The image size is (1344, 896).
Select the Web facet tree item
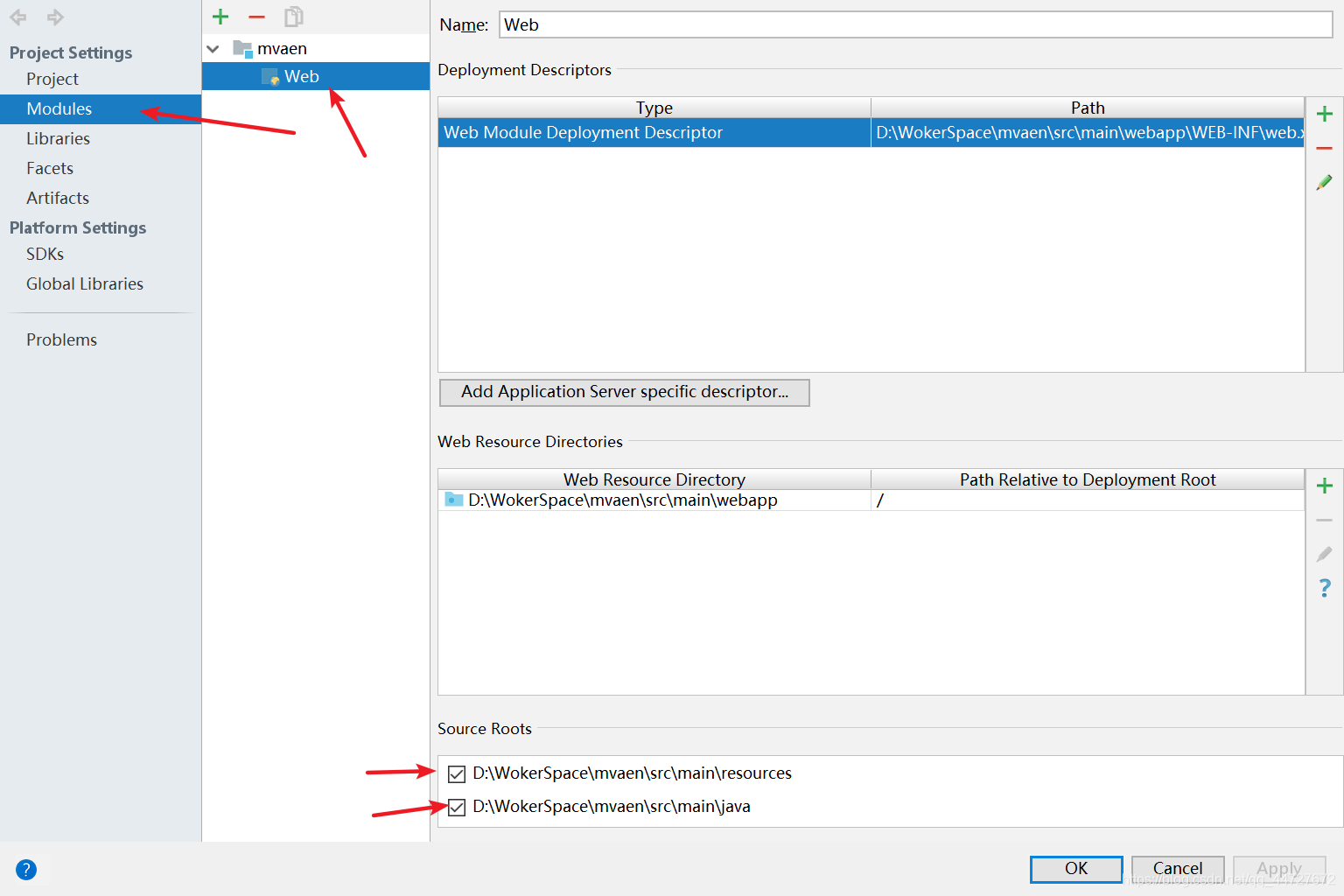click(316, 76)
